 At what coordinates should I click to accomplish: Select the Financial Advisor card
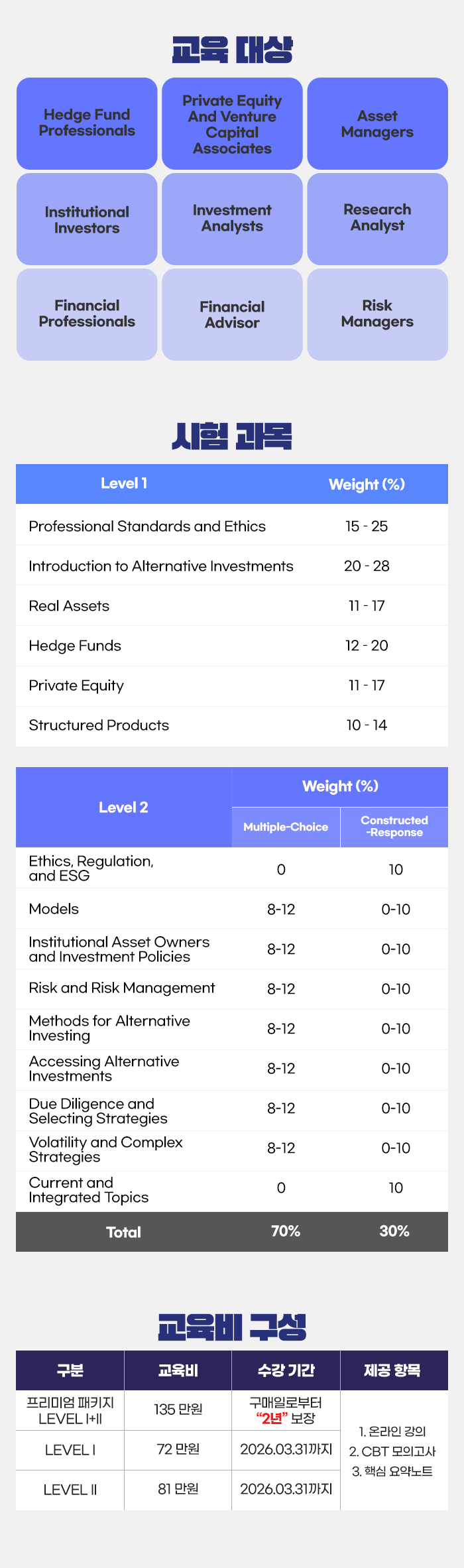(x=232, y=315)
